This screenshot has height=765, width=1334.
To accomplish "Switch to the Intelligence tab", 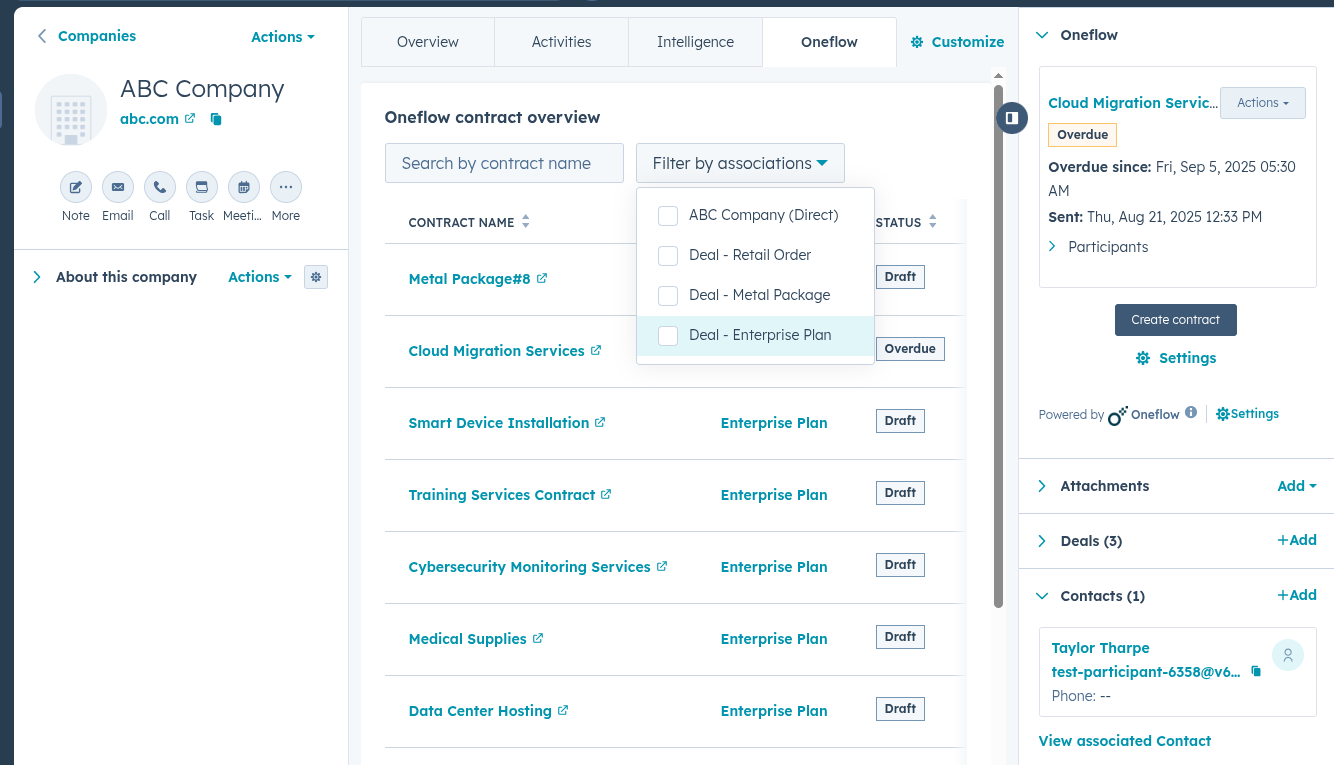I will point(696,42).
